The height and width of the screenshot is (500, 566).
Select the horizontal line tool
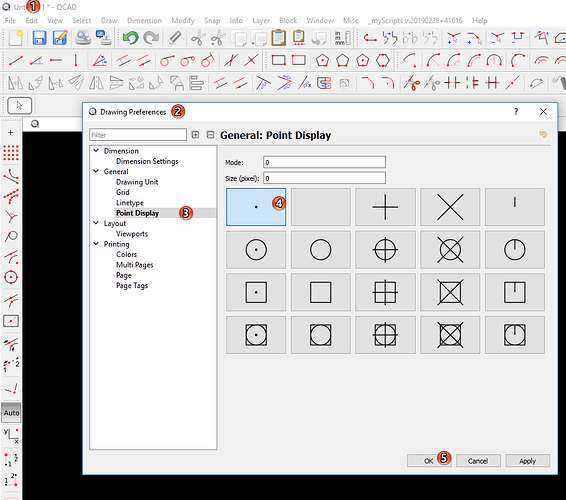[56, 60]
